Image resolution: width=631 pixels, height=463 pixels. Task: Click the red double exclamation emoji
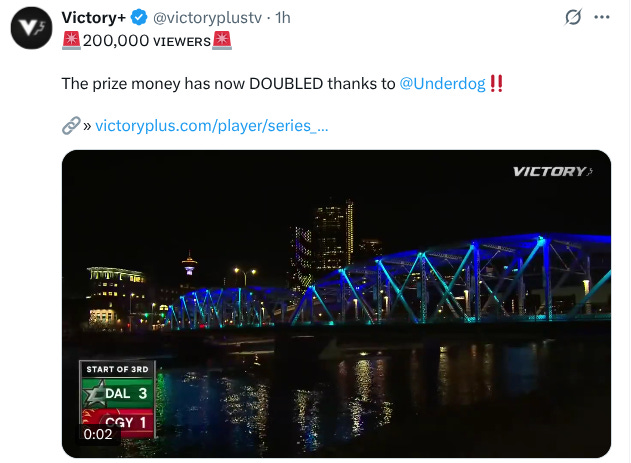(x=496, y=83)
